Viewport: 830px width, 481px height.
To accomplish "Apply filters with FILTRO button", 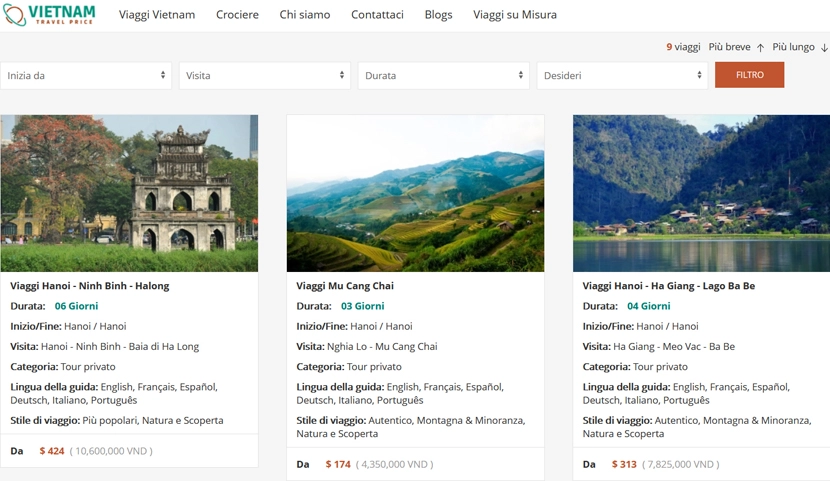I will tap(750, 75).
